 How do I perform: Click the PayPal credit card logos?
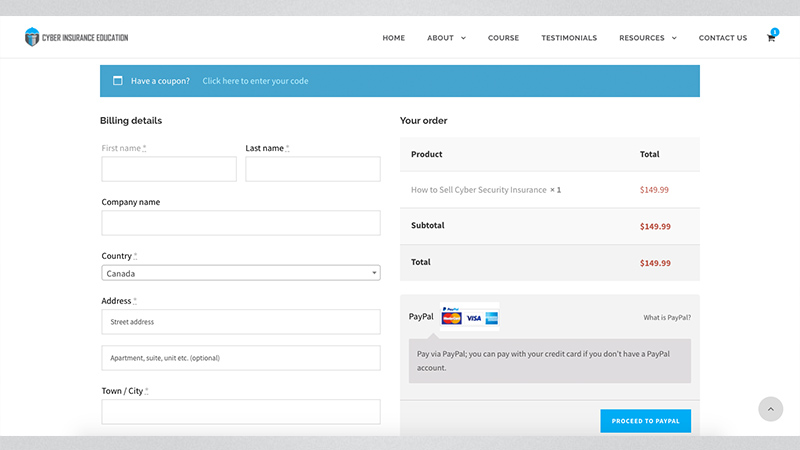click(x=469, y=317)
